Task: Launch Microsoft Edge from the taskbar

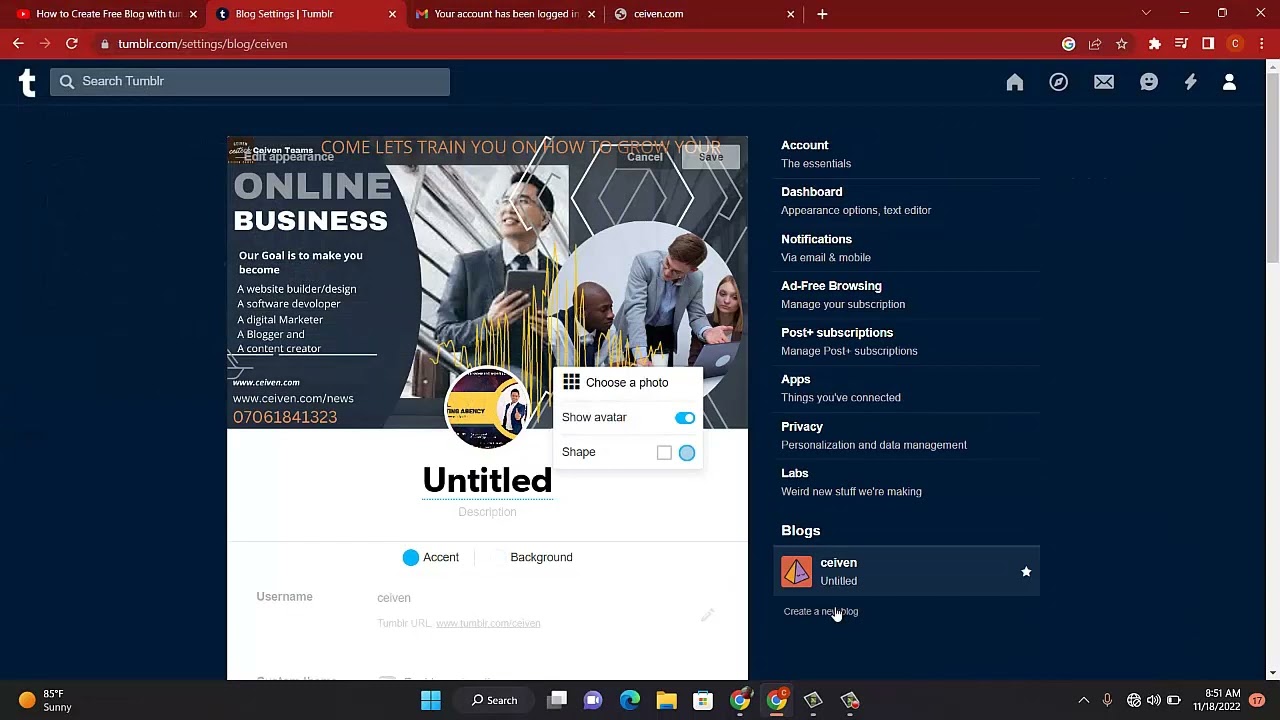Action: [630, 700]
